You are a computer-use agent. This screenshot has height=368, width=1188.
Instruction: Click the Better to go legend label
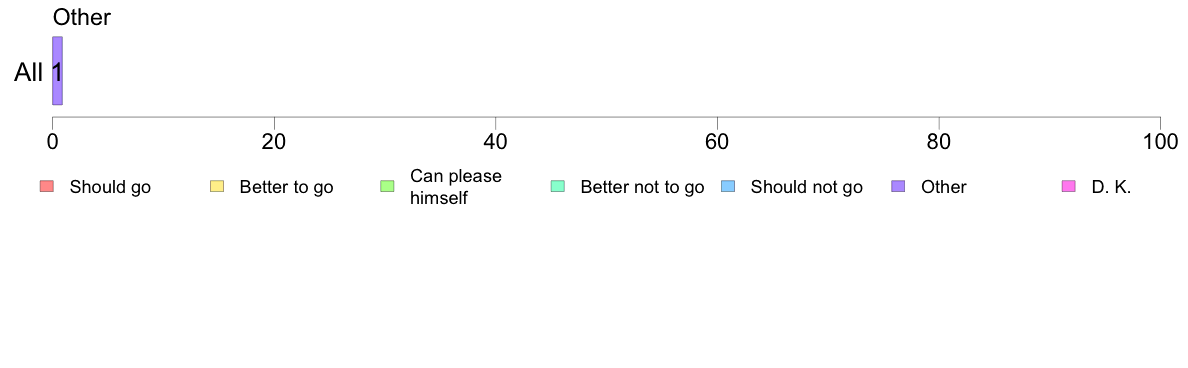click(286, 187)
